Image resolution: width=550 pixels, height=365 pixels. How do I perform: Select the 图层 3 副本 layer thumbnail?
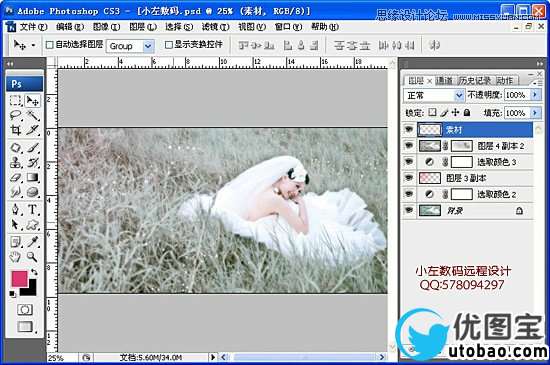(x=430, y=178)
